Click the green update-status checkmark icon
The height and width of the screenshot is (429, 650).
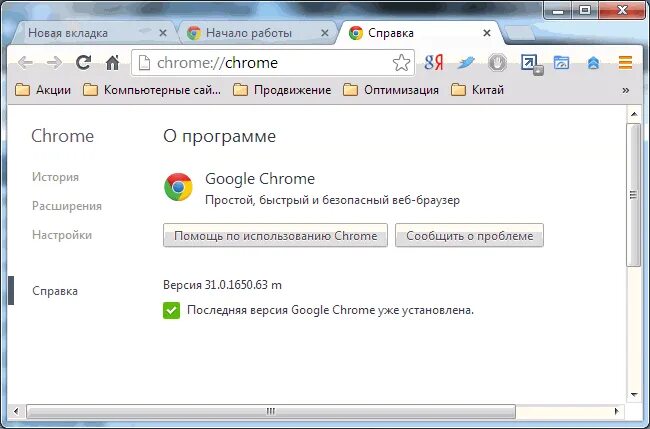(x=172, y=310)
